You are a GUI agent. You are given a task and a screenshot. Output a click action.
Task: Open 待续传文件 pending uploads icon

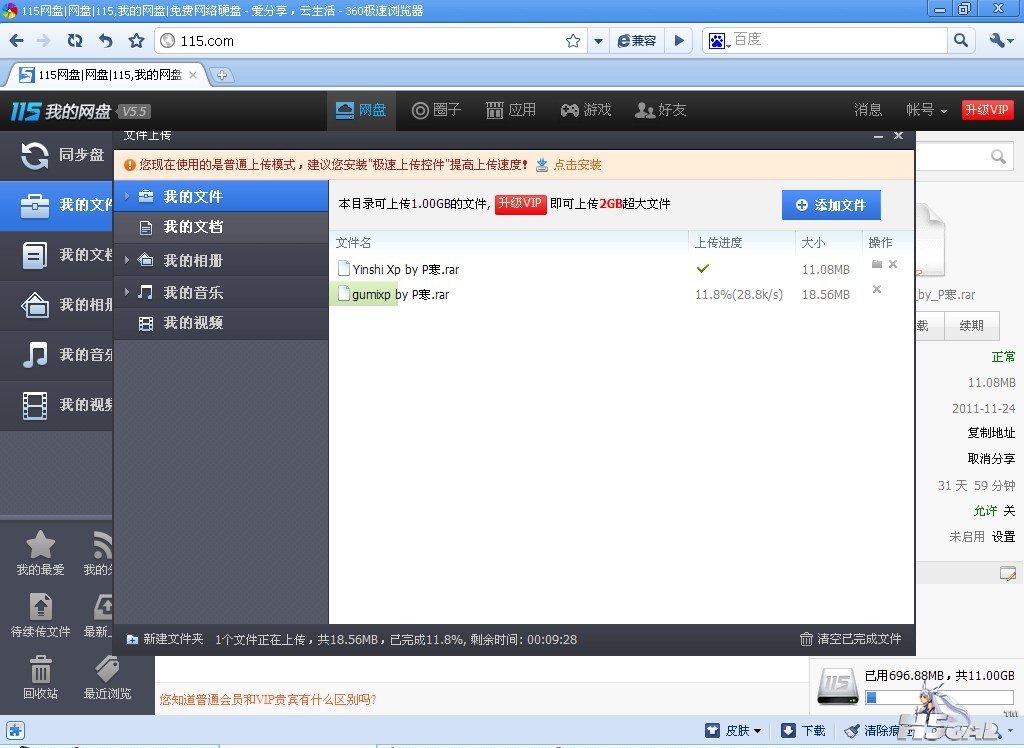click(x=41, y=607)
